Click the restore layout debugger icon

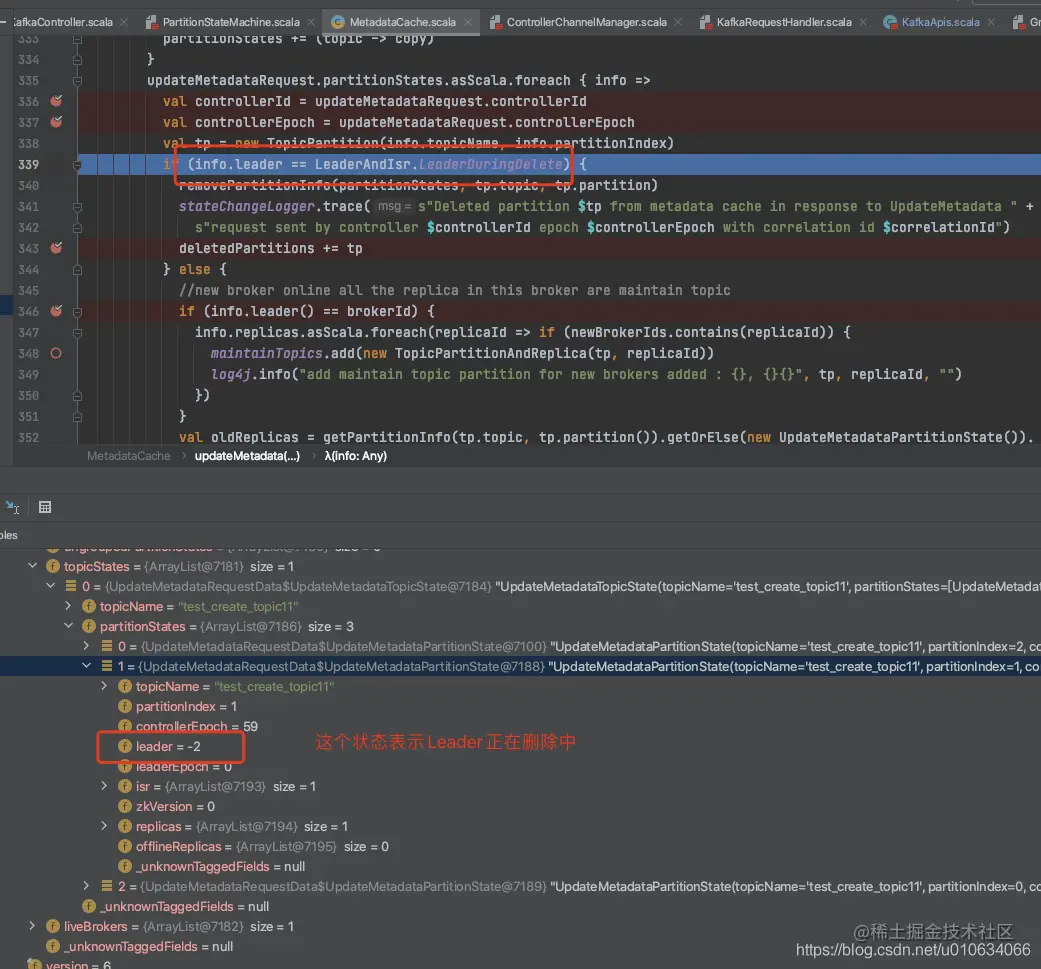click(x=12, y=508)
